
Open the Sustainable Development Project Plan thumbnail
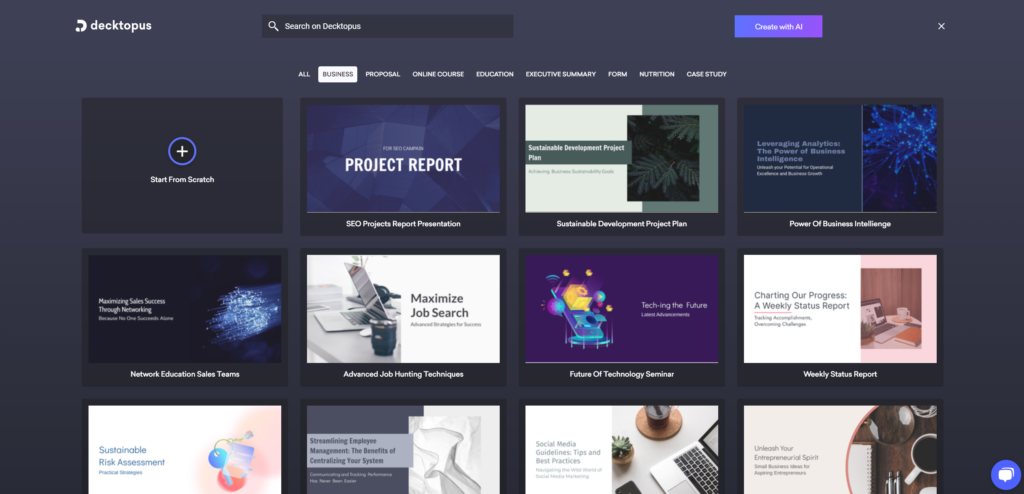[622, 159]
